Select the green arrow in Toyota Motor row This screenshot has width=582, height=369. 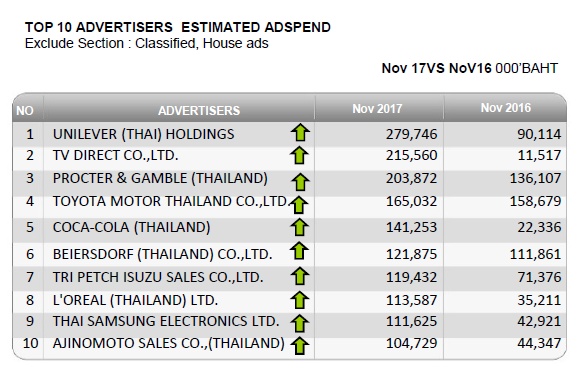tap(299, 205)
